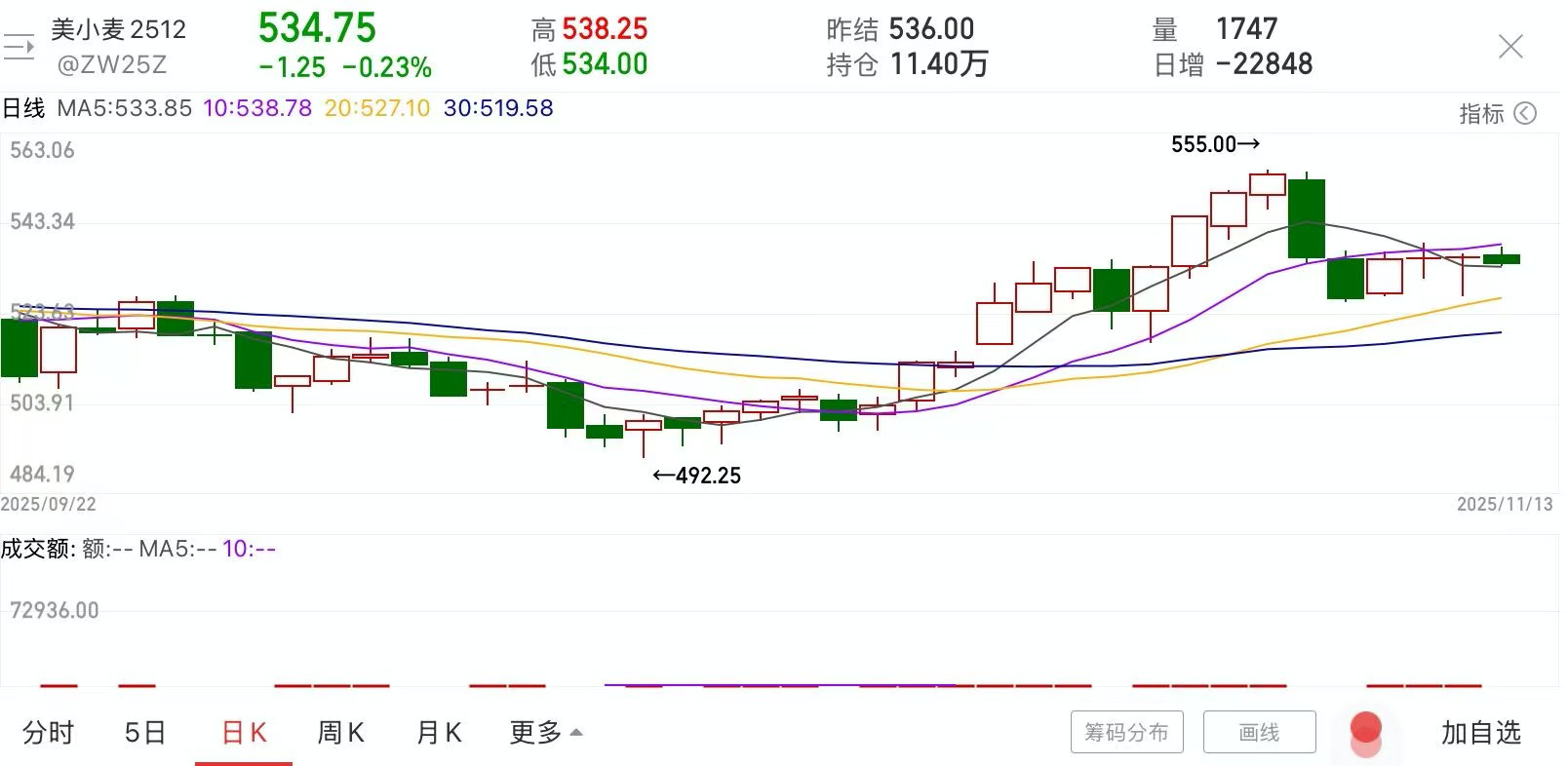Expand the 更多 dropdown

(545, 732)
